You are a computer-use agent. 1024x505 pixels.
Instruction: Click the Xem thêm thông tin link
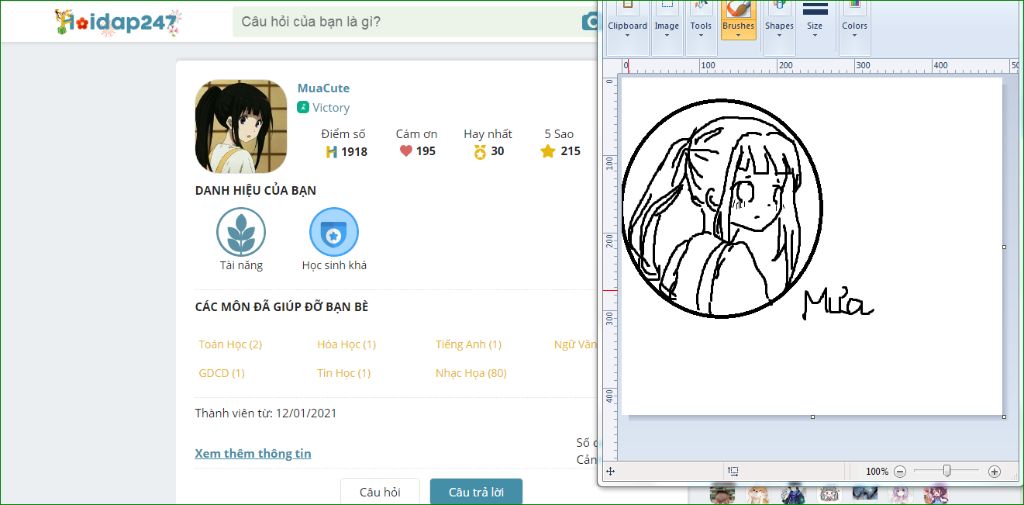click(x=253, y=453)
